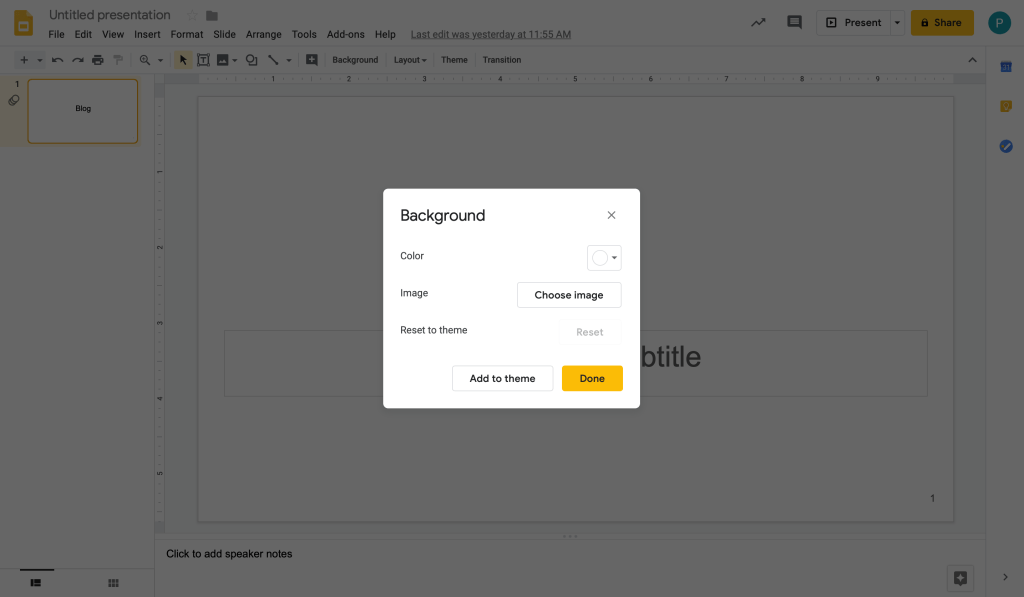Select the Blog slide thumbnail
Viewport: 1024px width, 597px height.
pos(83,111)
